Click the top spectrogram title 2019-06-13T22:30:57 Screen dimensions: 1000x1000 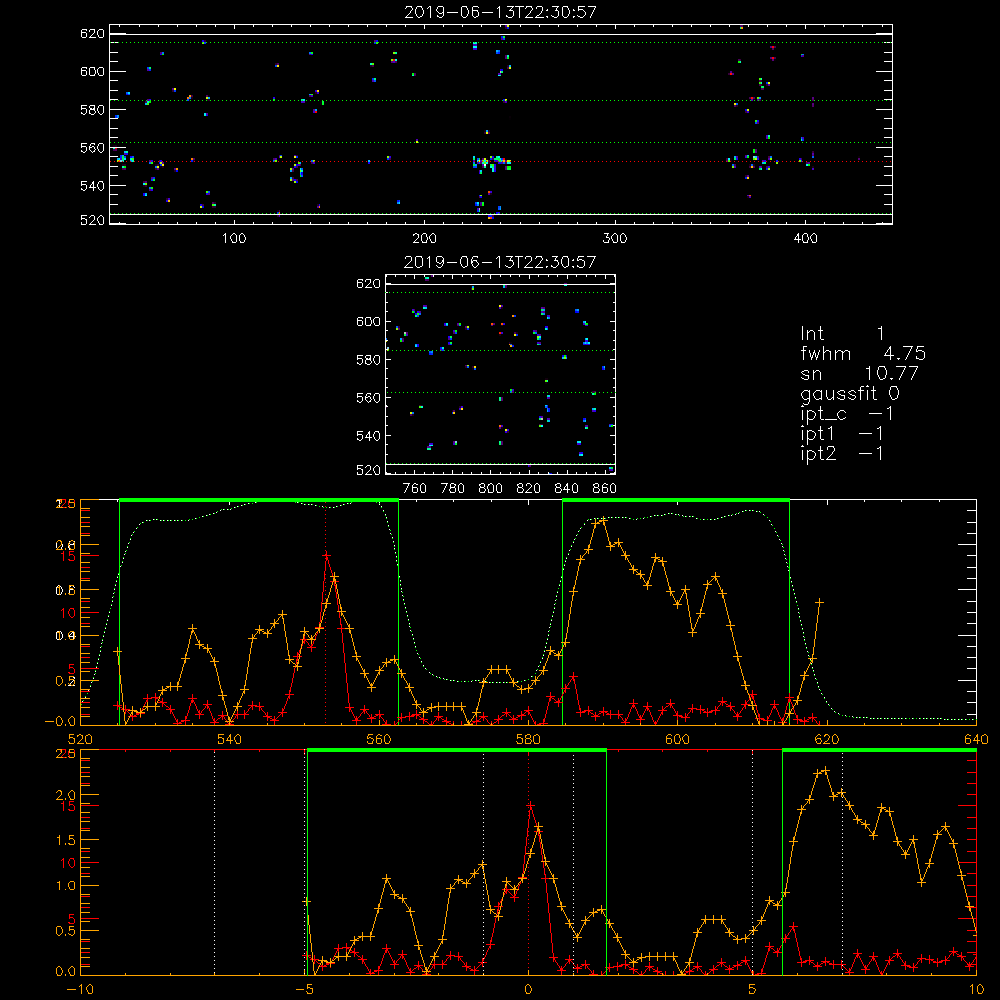click(x=501, y=12)
